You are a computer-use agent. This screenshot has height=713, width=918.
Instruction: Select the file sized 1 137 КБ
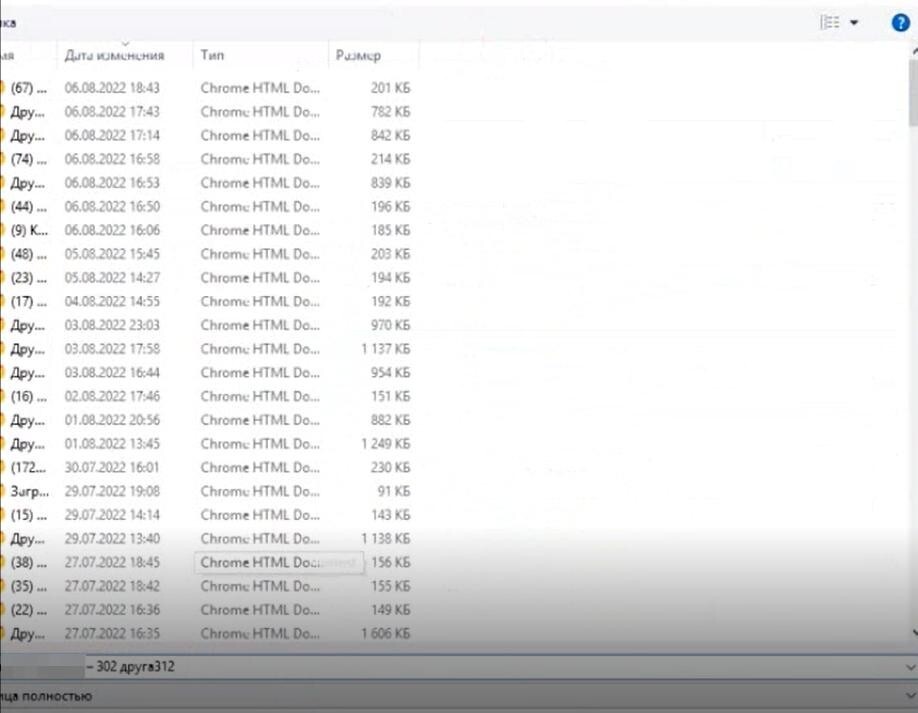(386, 349)
